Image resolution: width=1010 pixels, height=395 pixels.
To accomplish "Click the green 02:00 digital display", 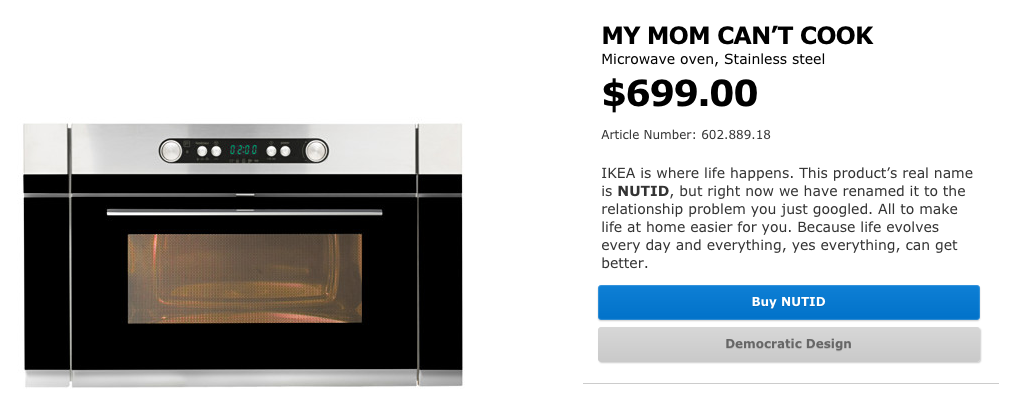I will tap(243, 150).
